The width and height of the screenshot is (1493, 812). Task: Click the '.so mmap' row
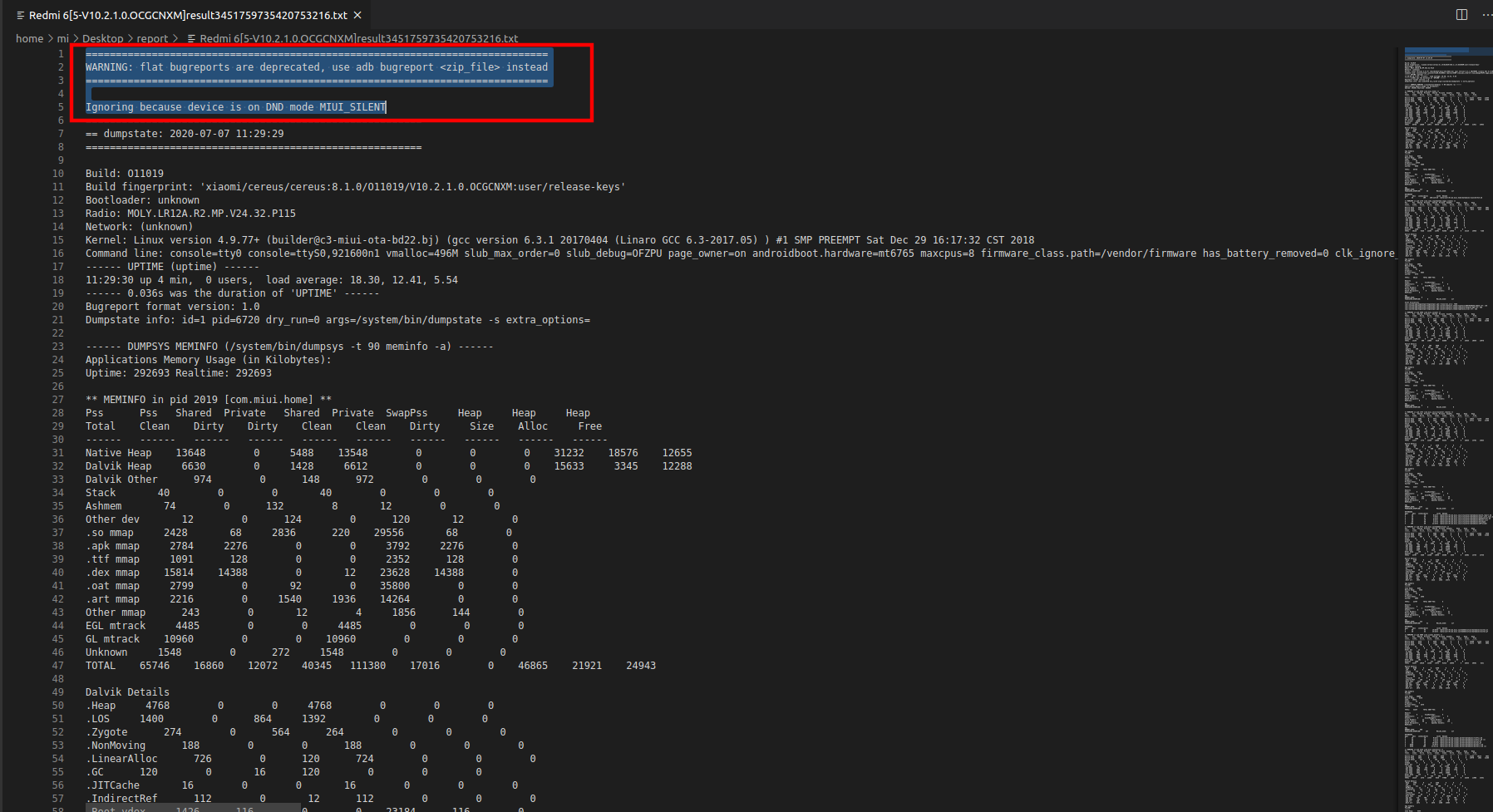[x=298, y=533]
